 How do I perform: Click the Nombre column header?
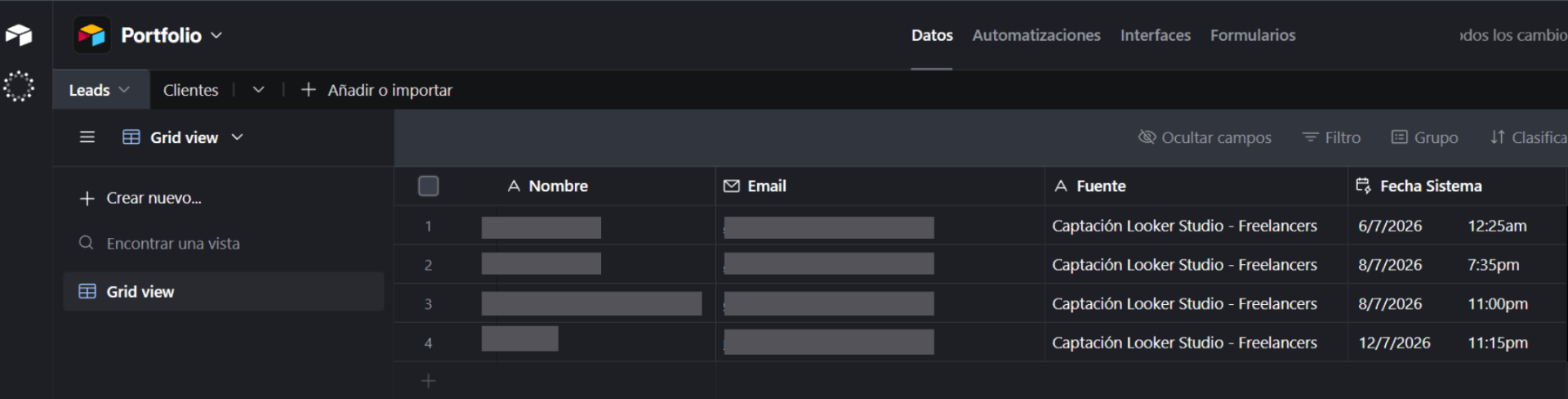click(558, 186)
